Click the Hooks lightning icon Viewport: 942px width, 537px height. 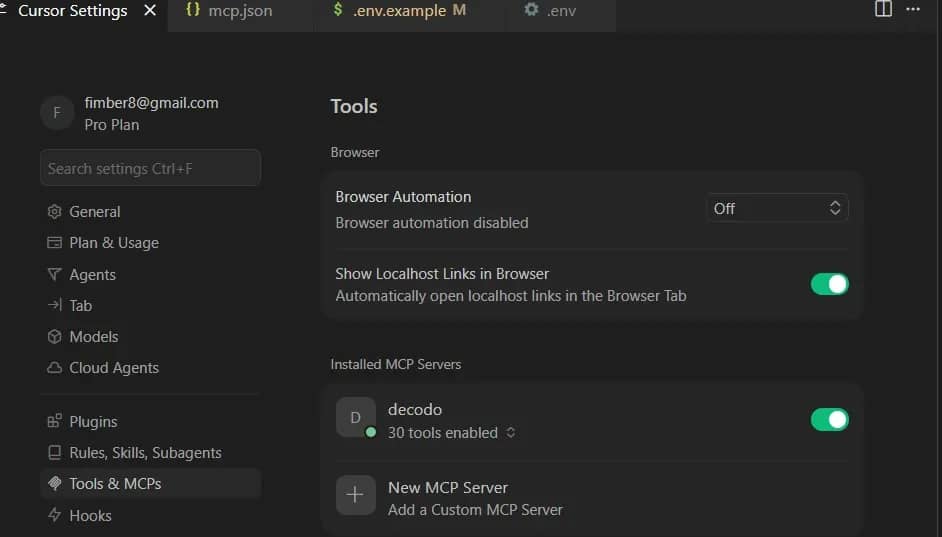[55, 515]
